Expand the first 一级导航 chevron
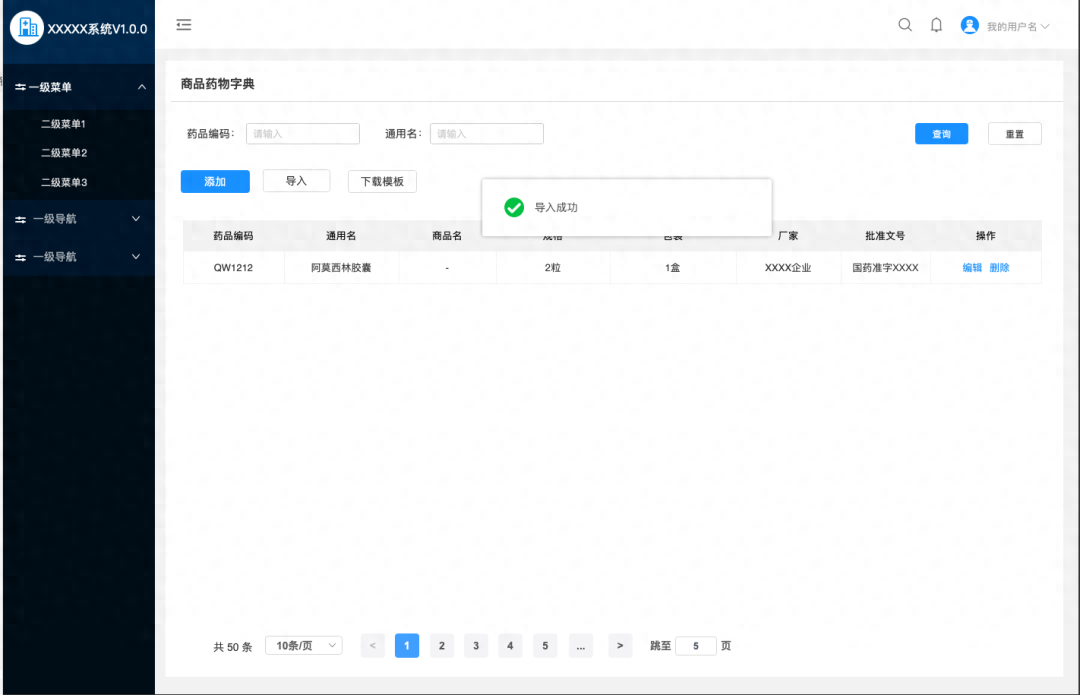The image size is (1080, 695). click(136, 219)
